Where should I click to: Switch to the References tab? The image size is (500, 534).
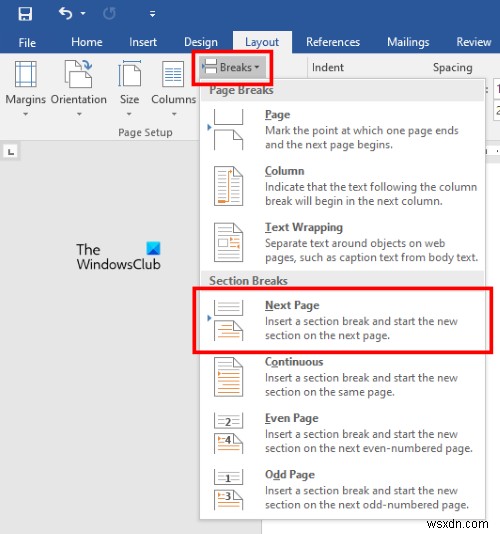tap(333, 42)
